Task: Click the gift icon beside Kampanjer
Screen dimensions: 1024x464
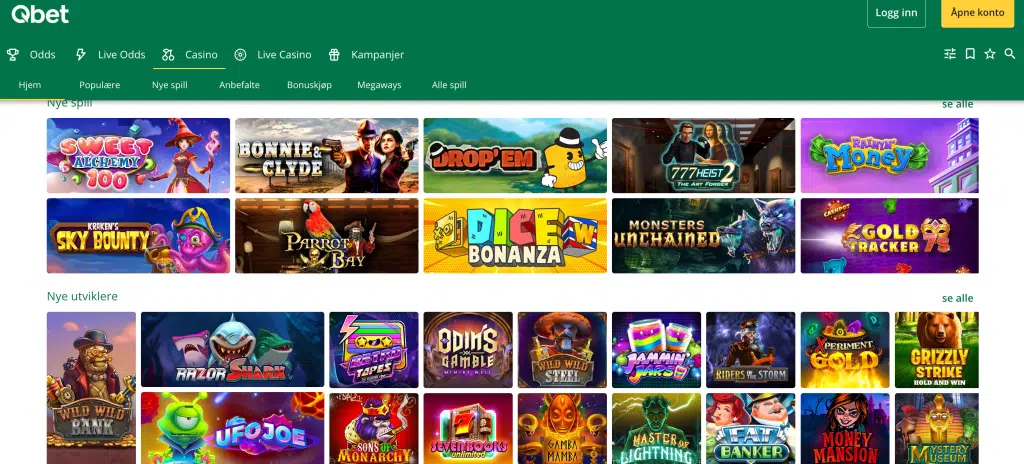Action: pos(334,55)
